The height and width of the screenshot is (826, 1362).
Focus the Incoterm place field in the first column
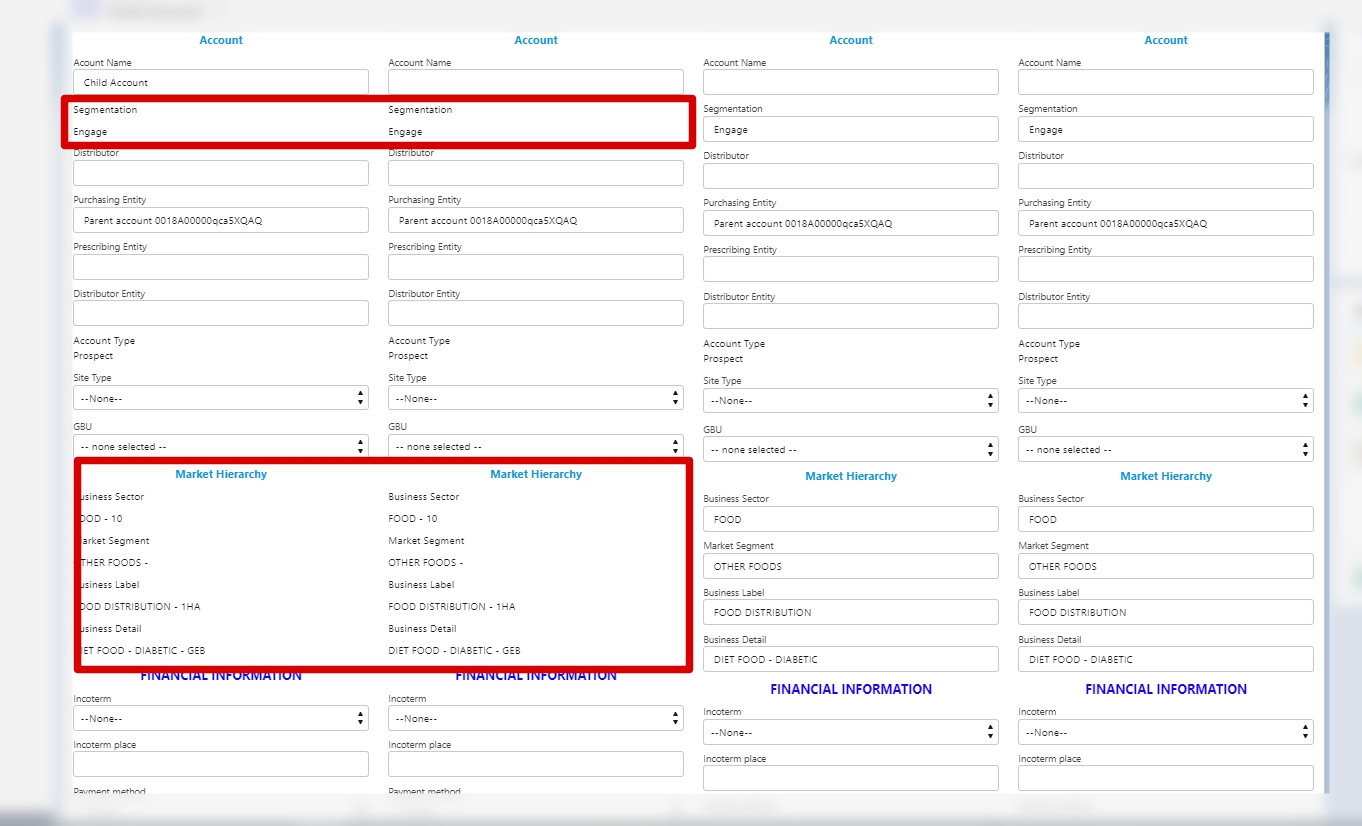[221, 764]
